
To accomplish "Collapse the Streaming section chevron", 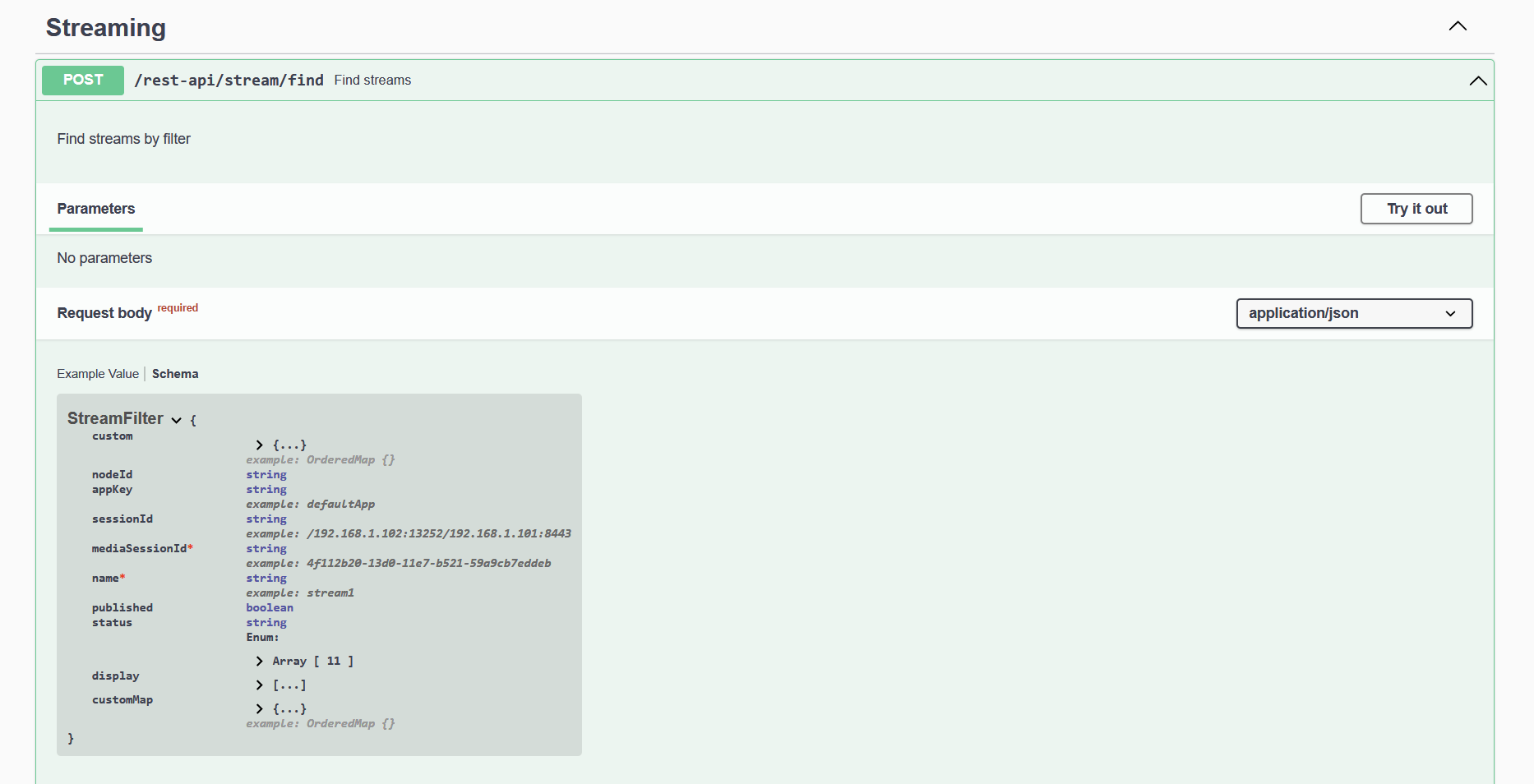I will pos(1457,26).
